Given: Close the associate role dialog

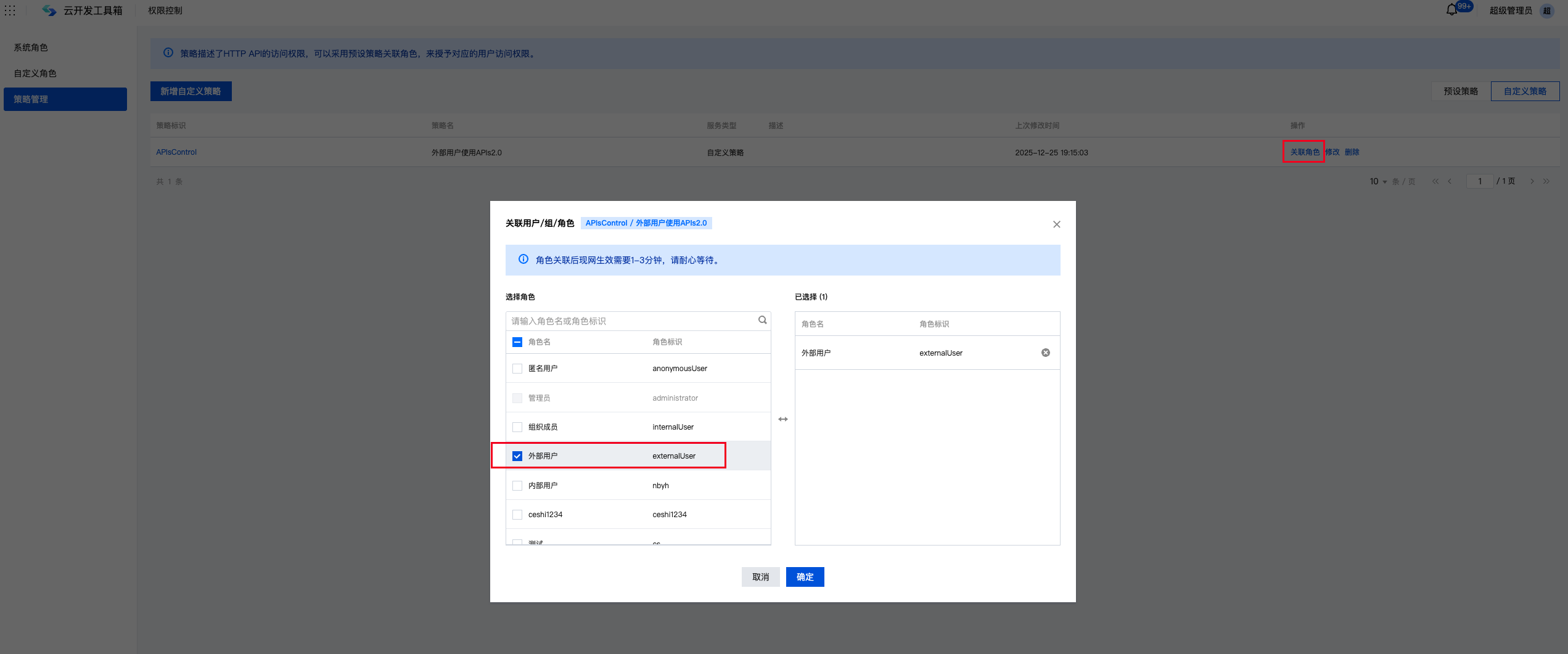Looking at the screenshot, I should tap(1056, 224).
